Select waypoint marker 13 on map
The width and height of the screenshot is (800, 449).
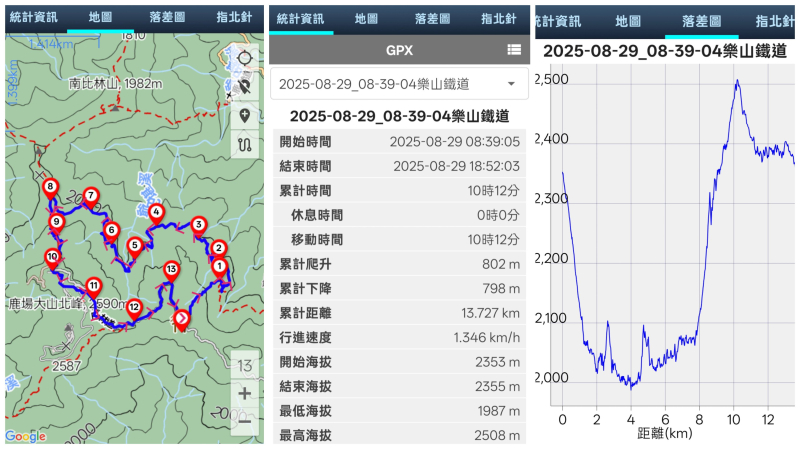[x=171, y=271]
